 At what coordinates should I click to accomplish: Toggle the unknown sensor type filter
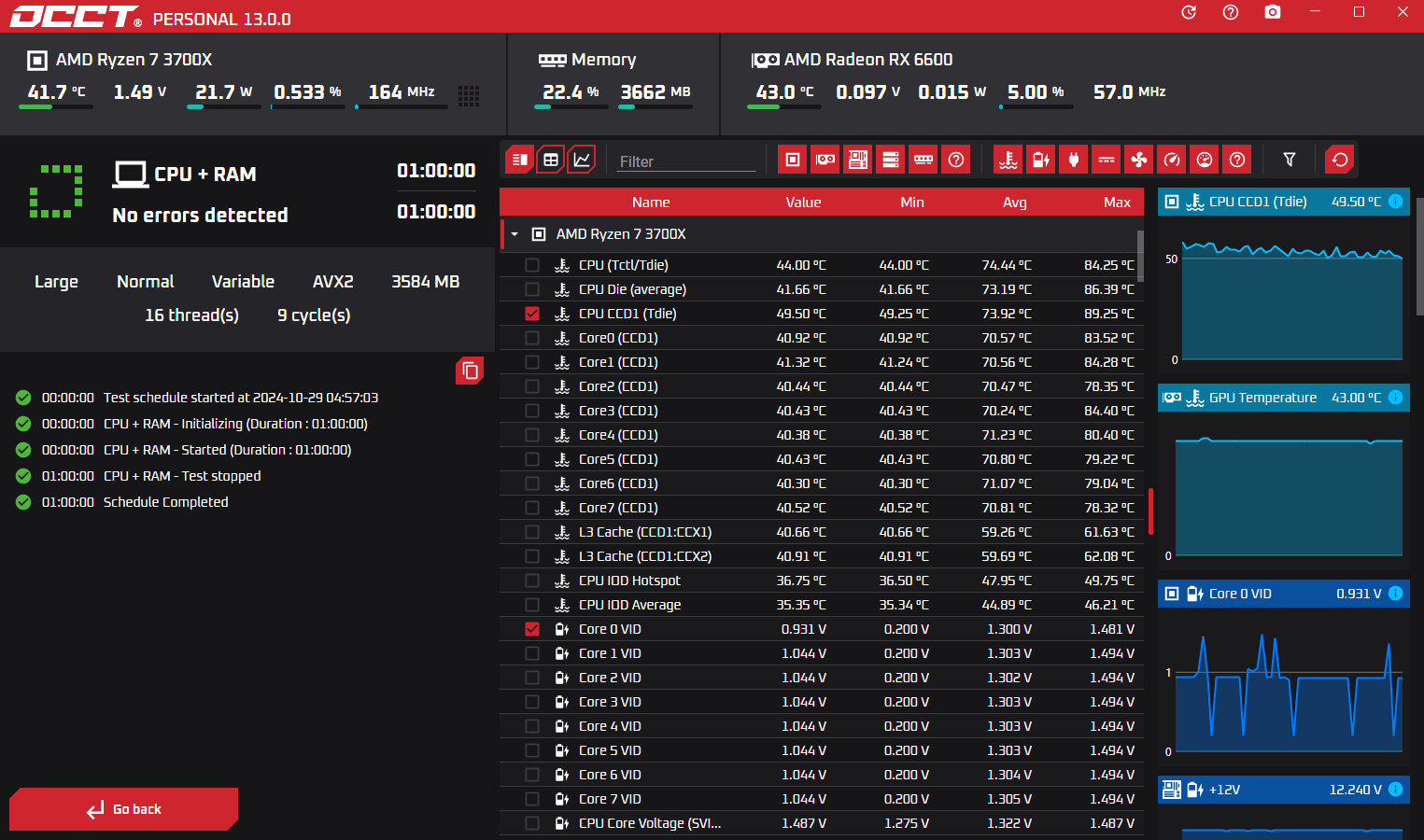point(1237,160)
